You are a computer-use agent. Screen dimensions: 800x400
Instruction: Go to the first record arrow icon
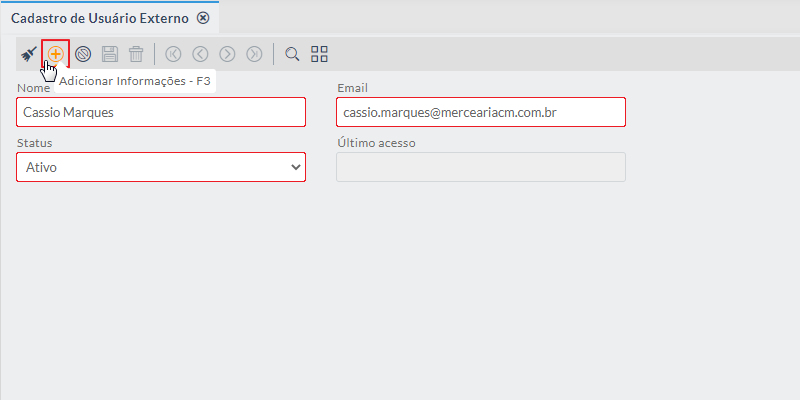click(174, 54)
